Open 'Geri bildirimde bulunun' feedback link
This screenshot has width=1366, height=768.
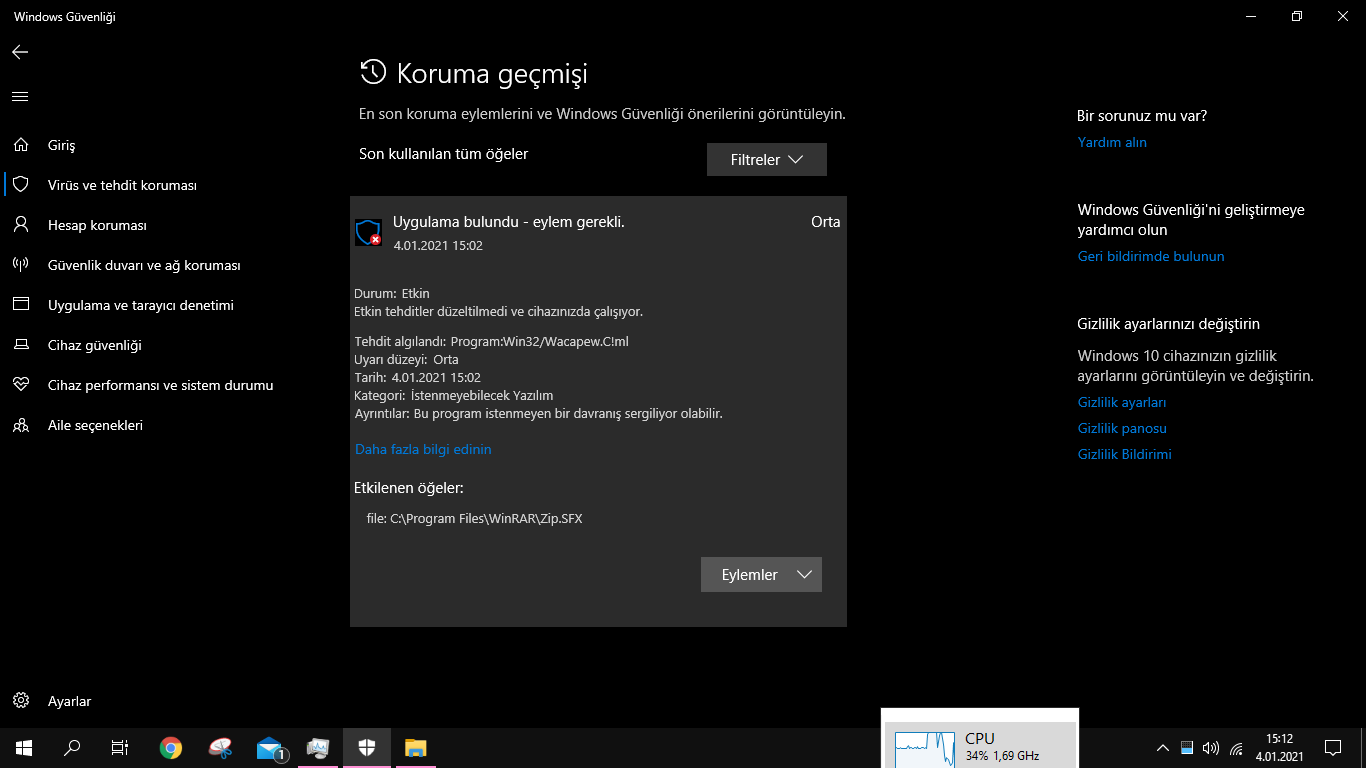coord(1151,256)
